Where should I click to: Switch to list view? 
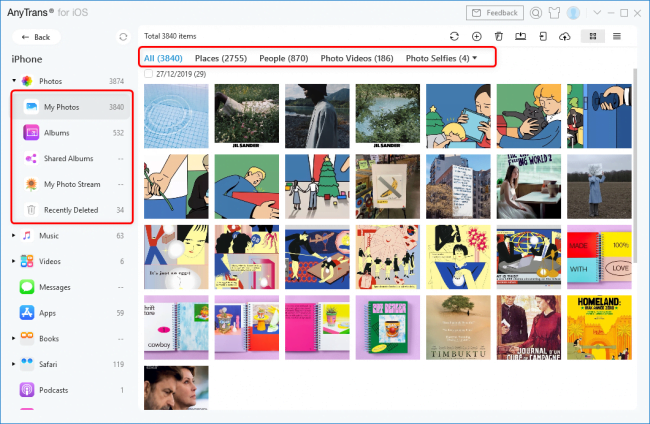pyautogui.click(x=616, y=36)
